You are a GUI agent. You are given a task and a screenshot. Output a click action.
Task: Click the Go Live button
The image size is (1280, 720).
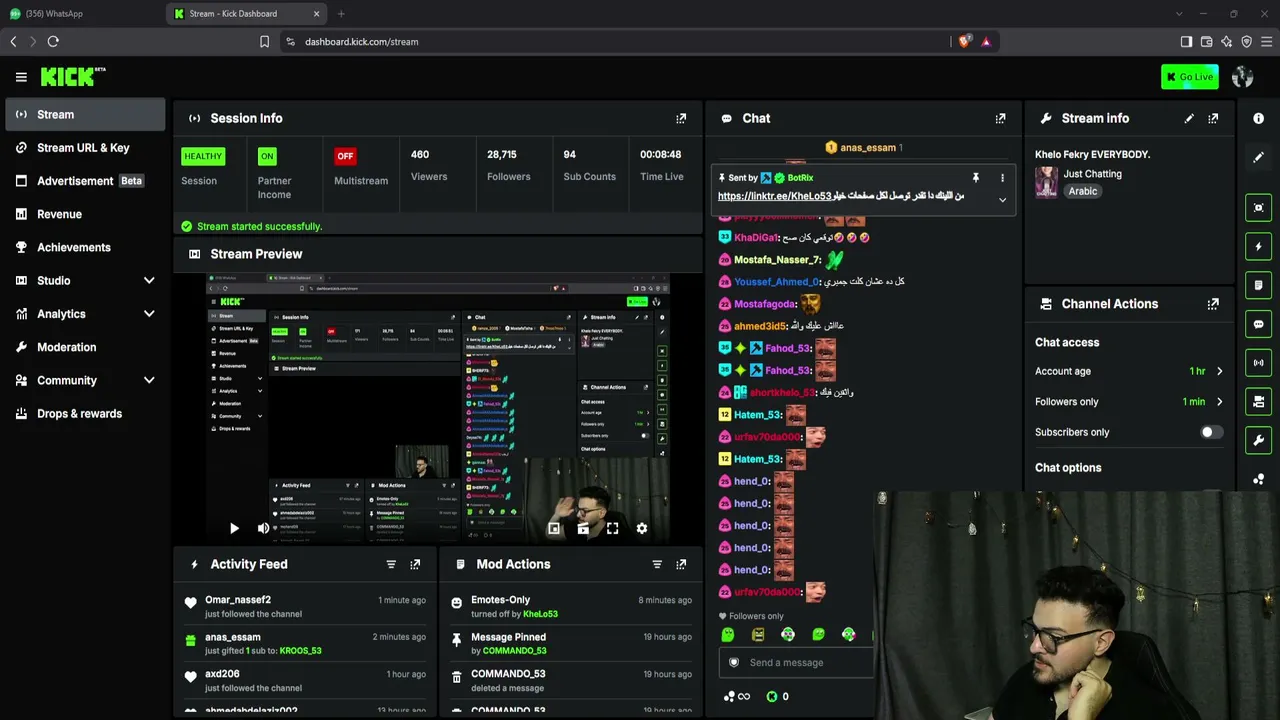coord(1190,77)
